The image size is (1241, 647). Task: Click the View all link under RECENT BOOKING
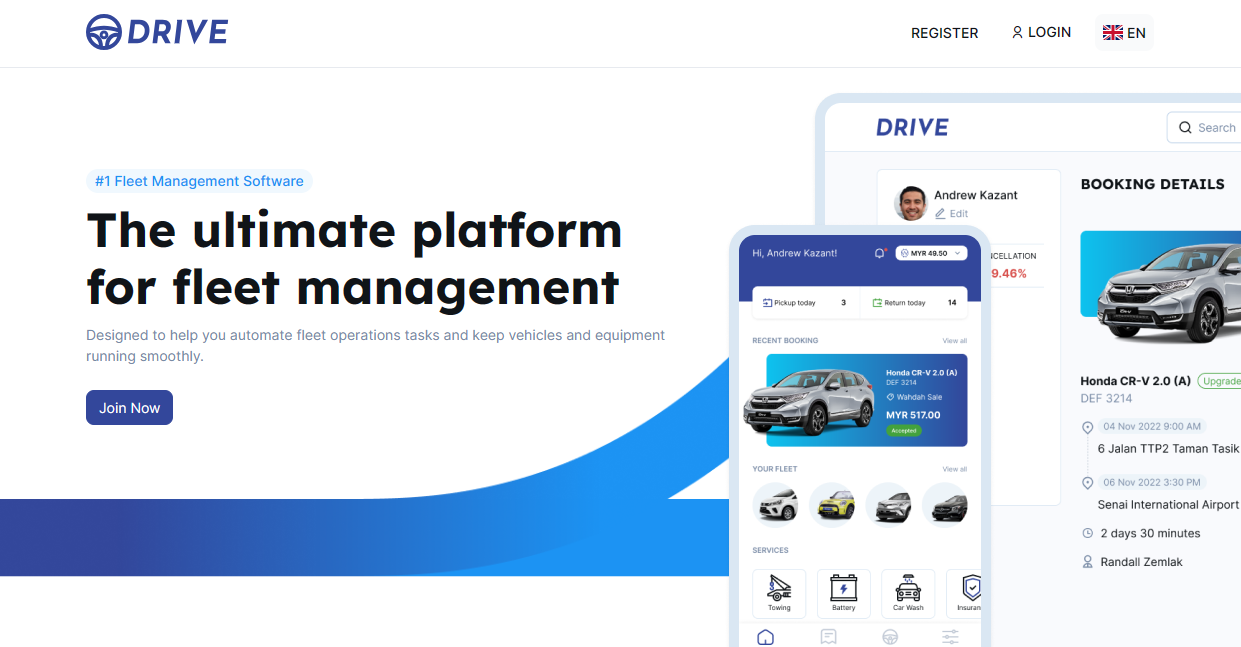[954, 340]
